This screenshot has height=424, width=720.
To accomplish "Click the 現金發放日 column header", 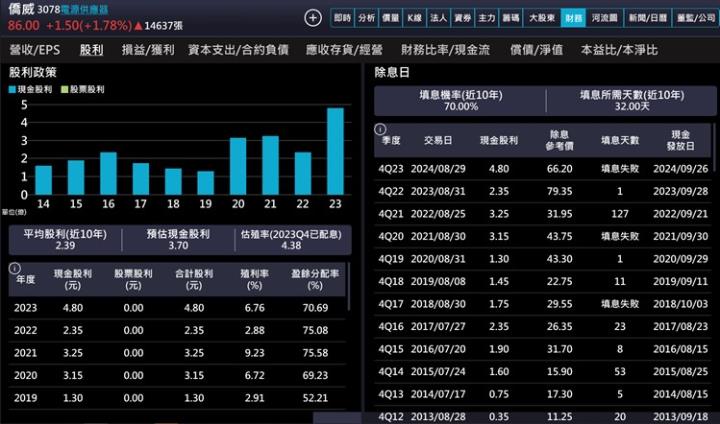I will 681,140.
